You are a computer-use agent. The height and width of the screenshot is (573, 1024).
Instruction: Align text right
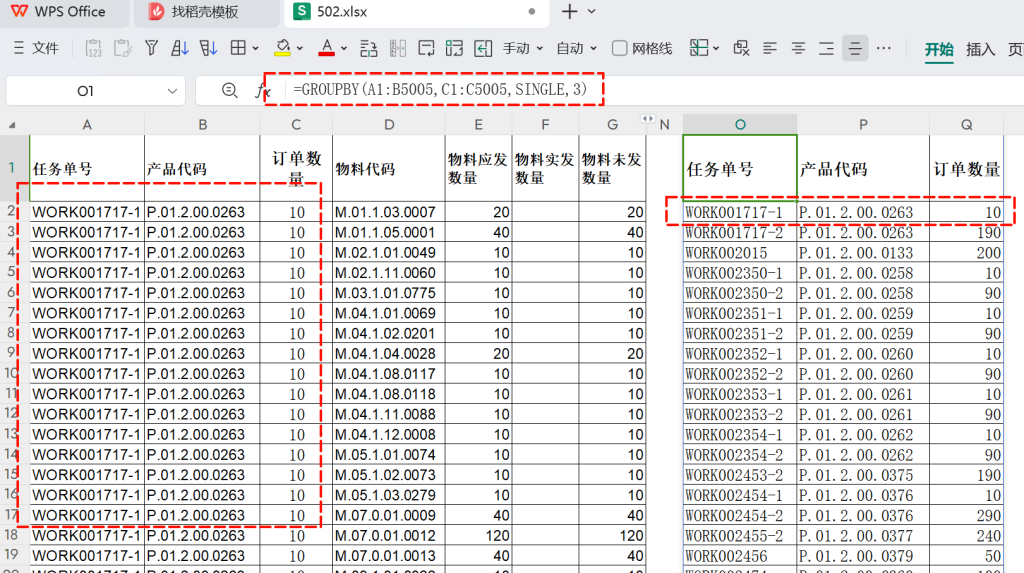826,48
